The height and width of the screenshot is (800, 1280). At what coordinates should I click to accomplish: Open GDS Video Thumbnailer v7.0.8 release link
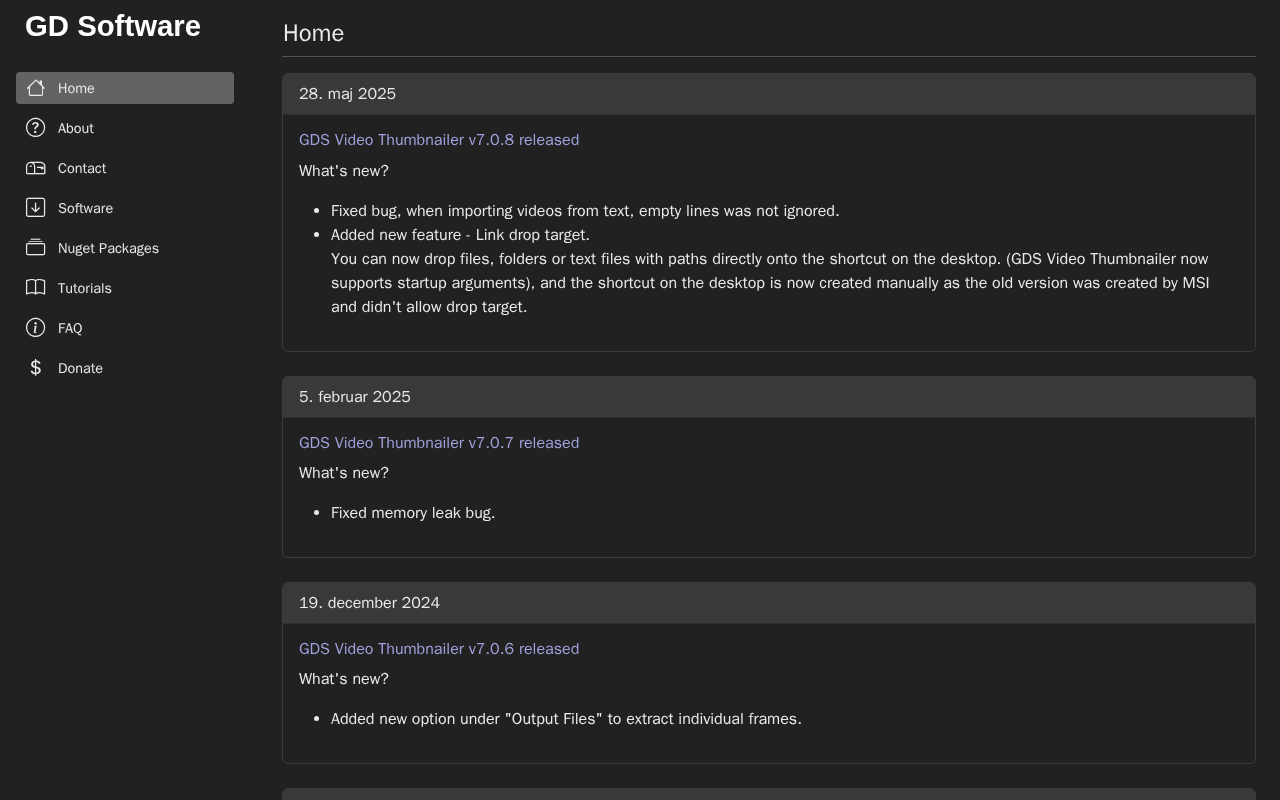point(439,140)
